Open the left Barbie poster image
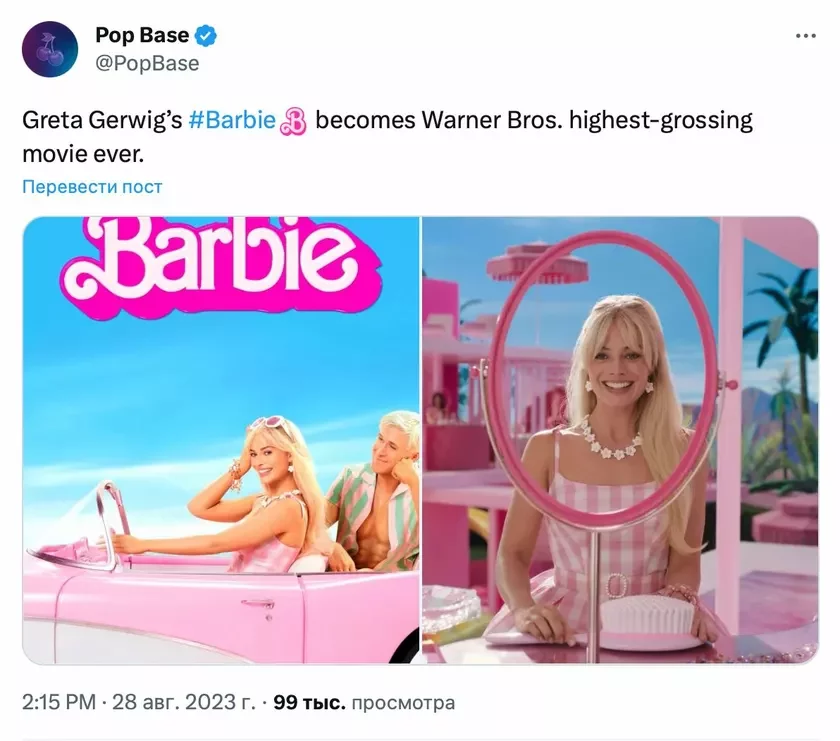This screenshot has height=741, width=840. click(221, 440)
